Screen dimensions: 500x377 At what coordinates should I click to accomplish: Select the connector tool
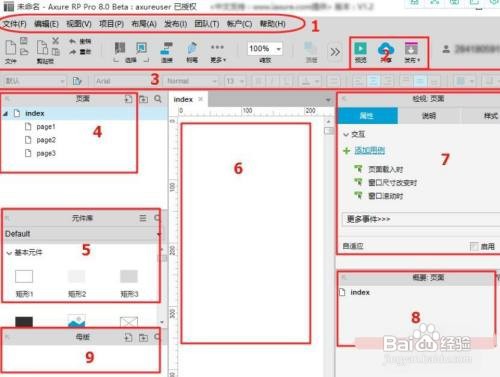[x=167, y=48]
